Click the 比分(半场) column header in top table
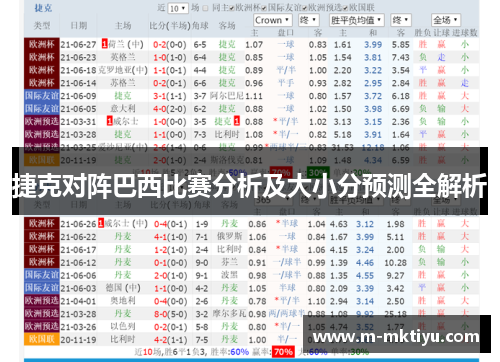 [170, 26]
